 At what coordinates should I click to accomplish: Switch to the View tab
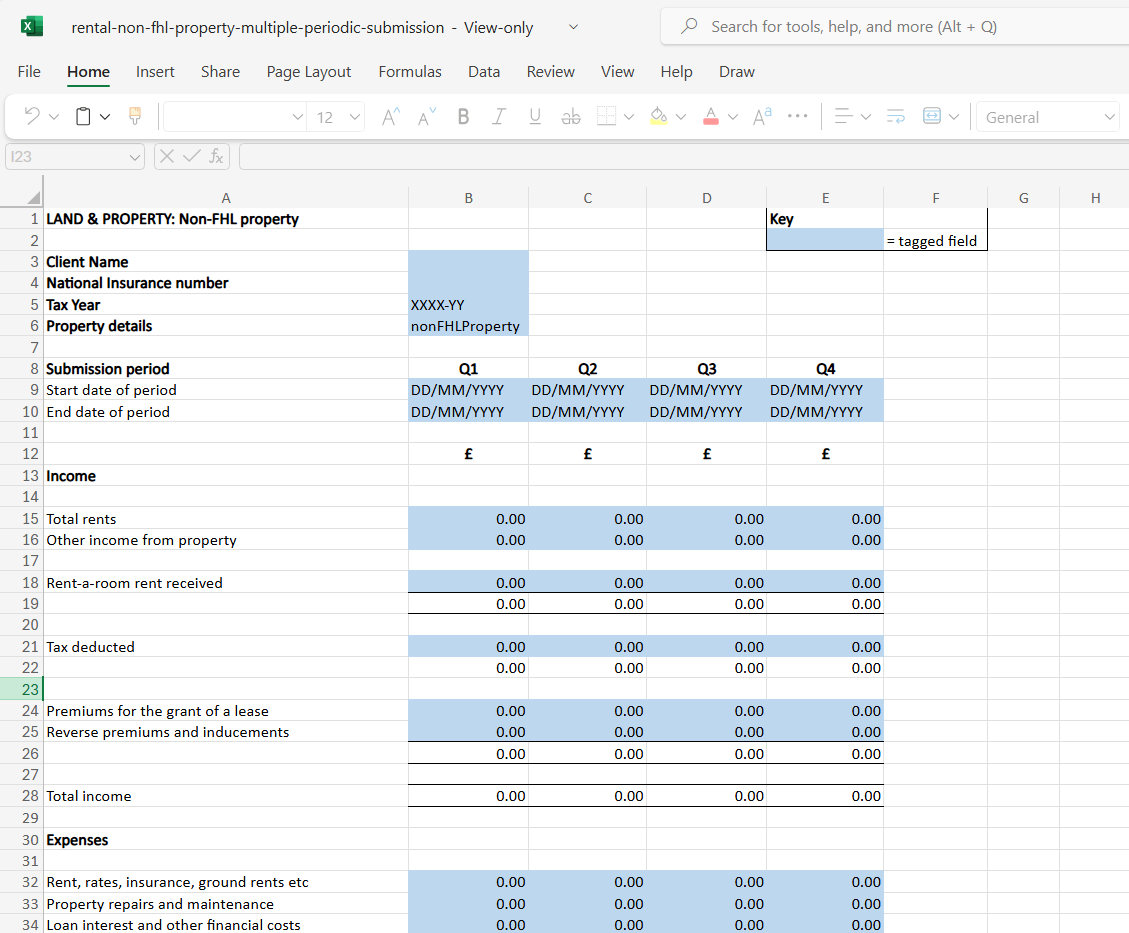click(x=618, y=72)
